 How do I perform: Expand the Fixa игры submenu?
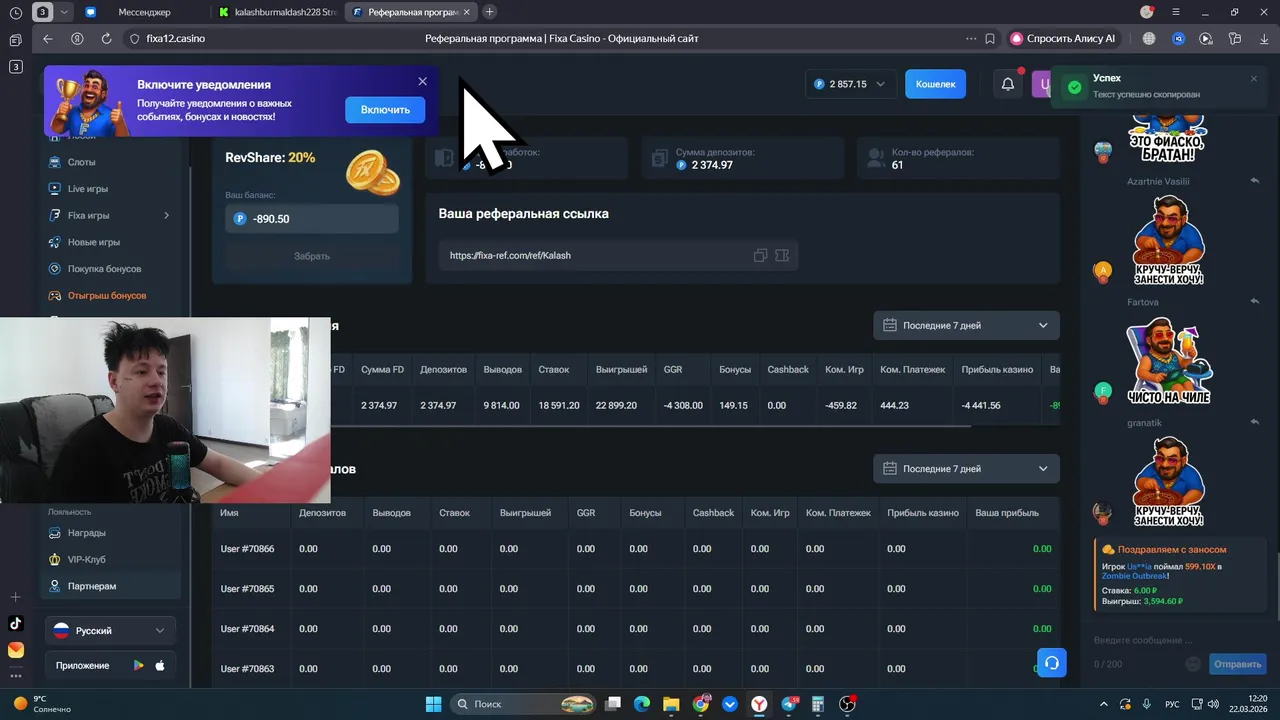coord(166,215)
